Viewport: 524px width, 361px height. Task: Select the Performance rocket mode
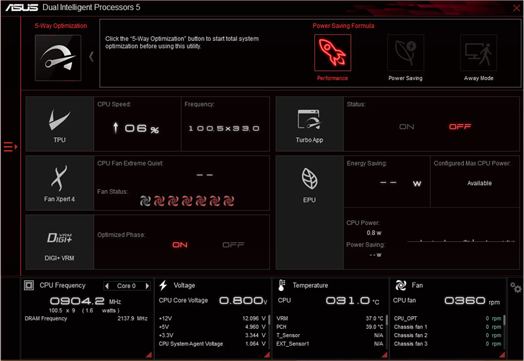click(333, 52)
